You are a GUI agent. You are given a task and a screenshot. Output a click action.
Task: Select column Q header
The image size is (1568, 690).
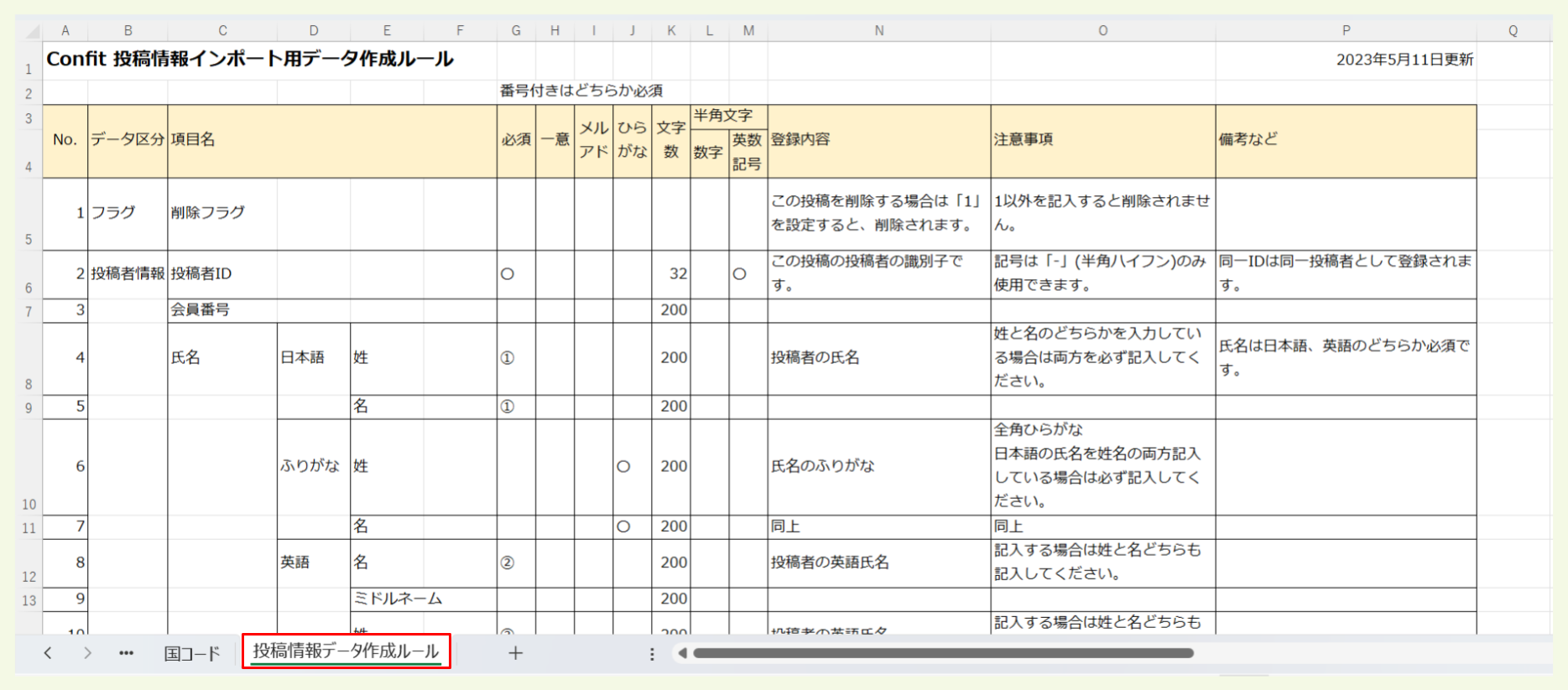pos(1513,31)
